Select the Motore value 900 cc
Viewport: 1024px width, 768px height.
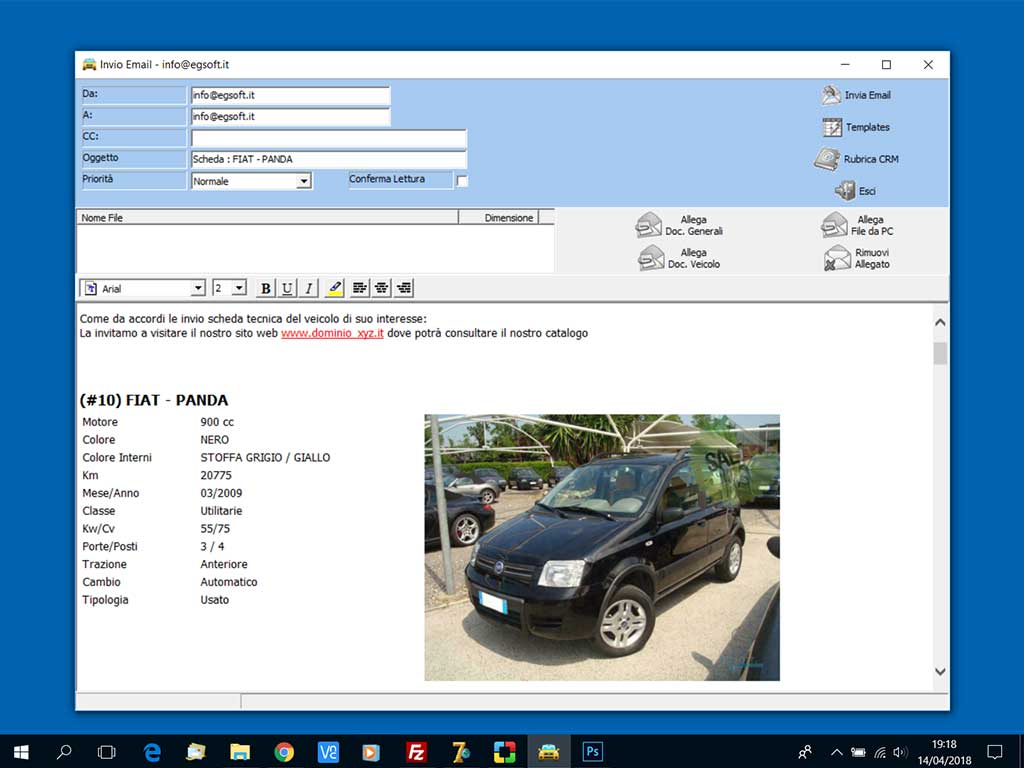tap(217, 422)
